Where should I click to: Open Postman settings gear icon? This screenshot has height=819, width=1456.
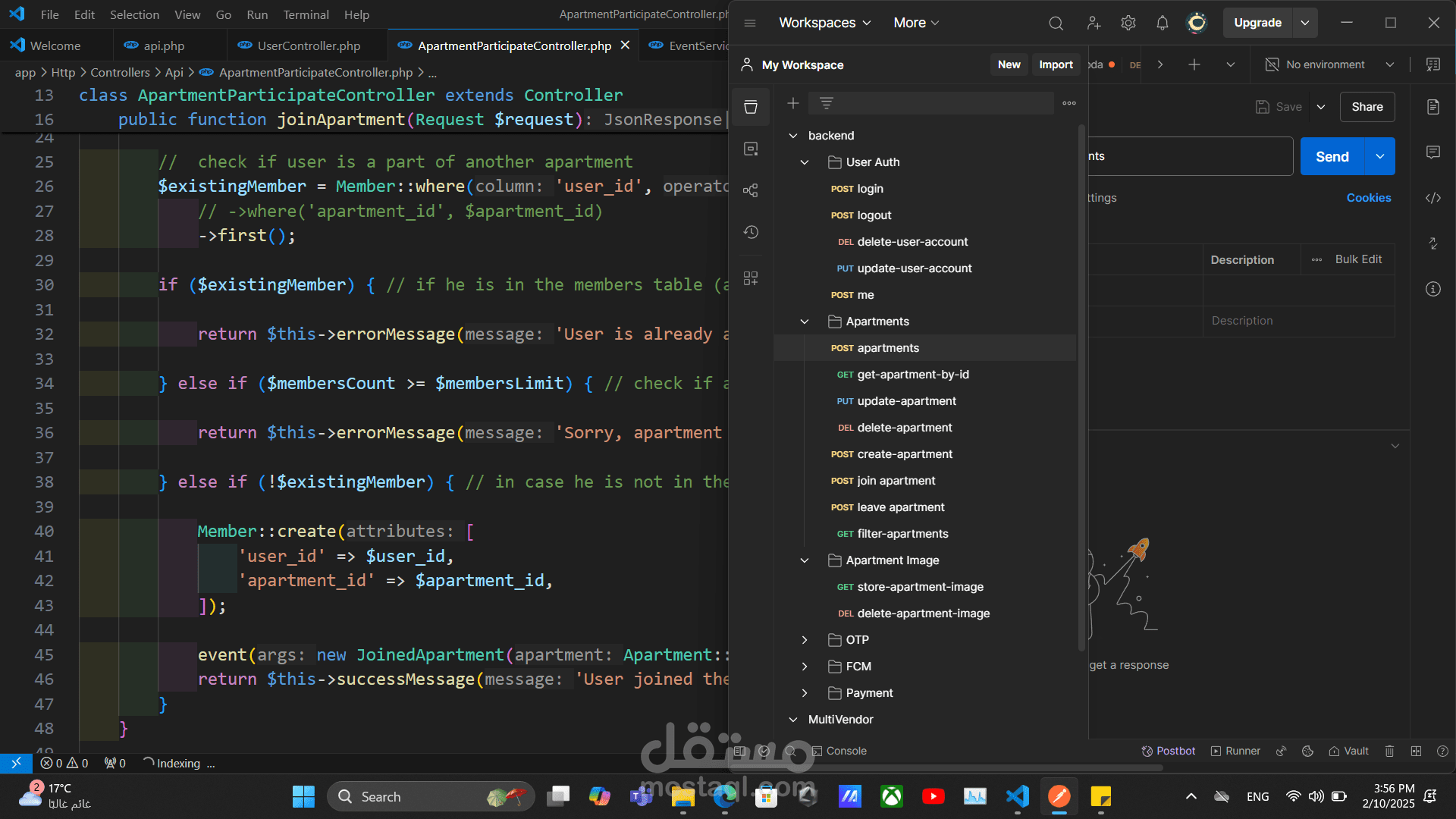(x=1128, y=23)
